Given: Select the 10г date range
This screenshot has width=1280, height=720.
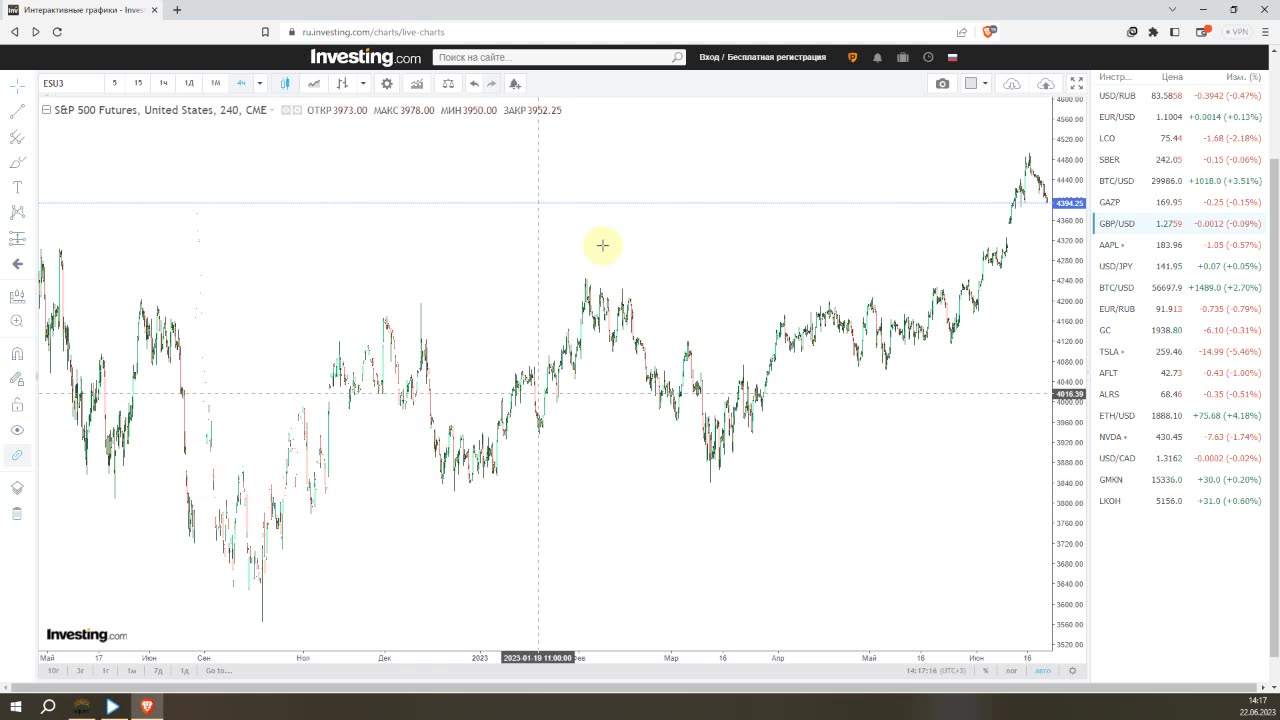Looking at the screenshot, I should 53,671.
